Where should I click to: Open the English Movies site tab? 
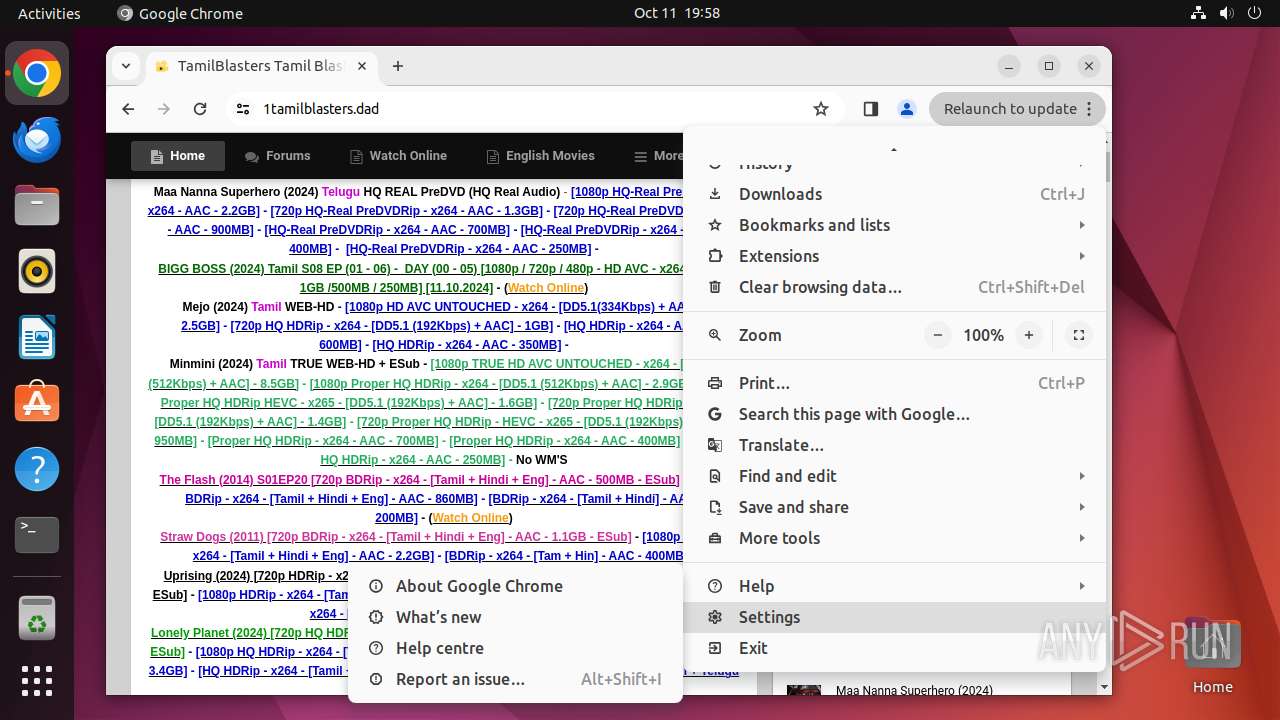tap(540, 156)
